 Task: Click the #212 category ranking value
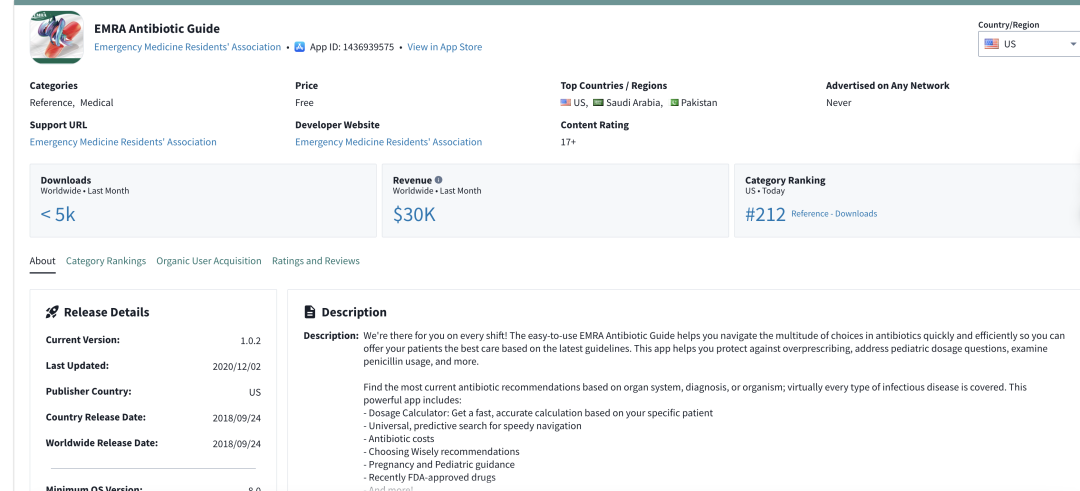pyautogui.click(x=765, y=214)
